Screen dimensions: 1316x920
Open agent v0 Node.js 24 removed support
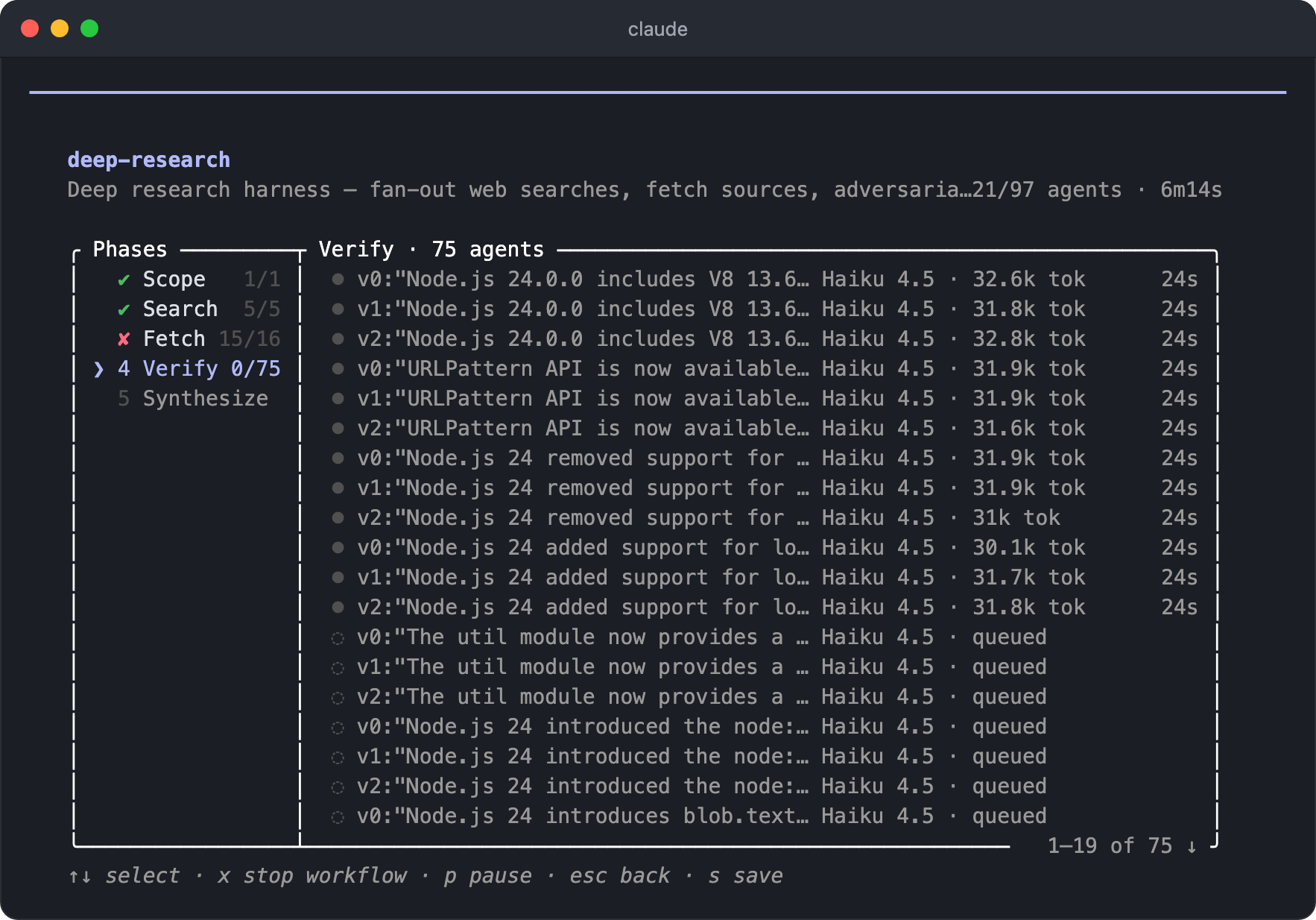[x=765, y=458]
